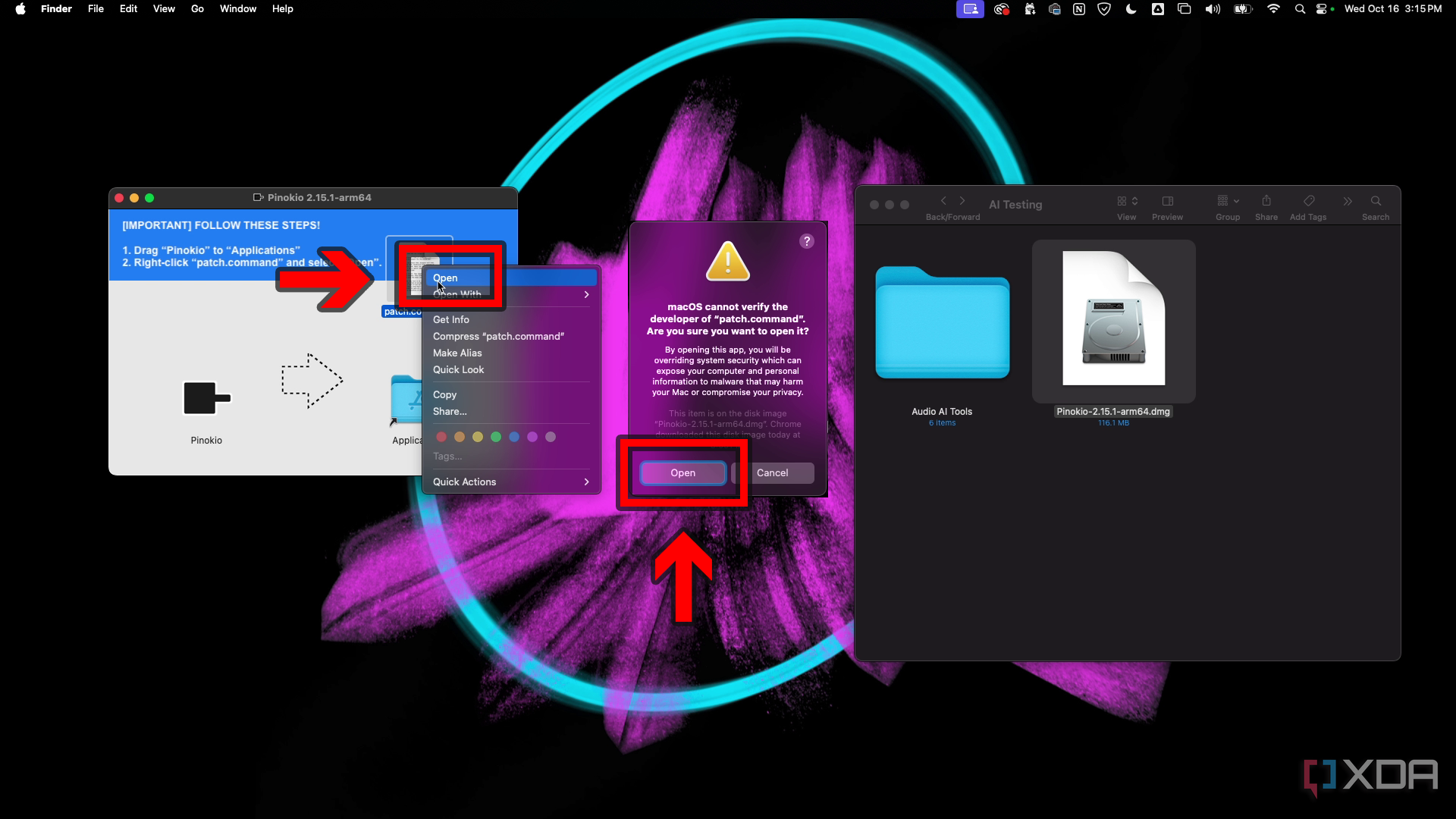Click the battery status icon
Image resolution: width=1456 pixels, height=819 pixels.
pyautogui.click(x=1243, y=9)
